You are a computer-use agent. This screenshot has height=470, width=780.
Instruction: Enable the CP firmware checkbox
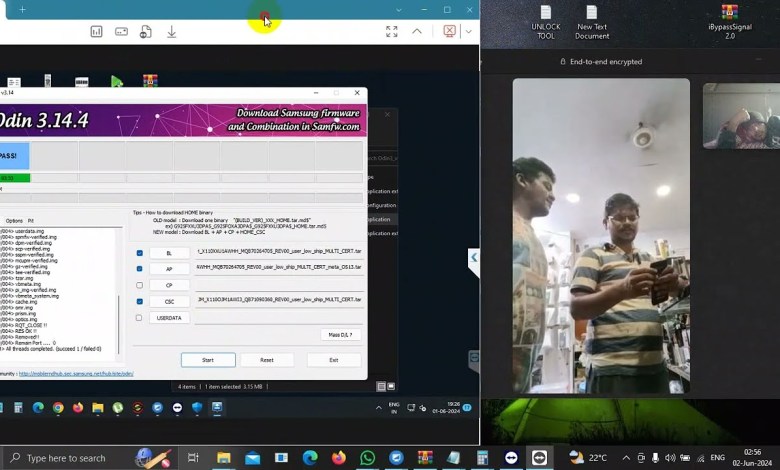[139, 285]
